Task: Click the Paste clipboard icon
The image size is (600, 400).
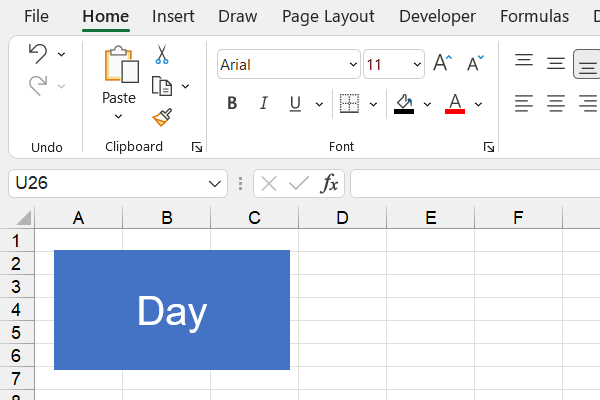Action: [119, 66]
